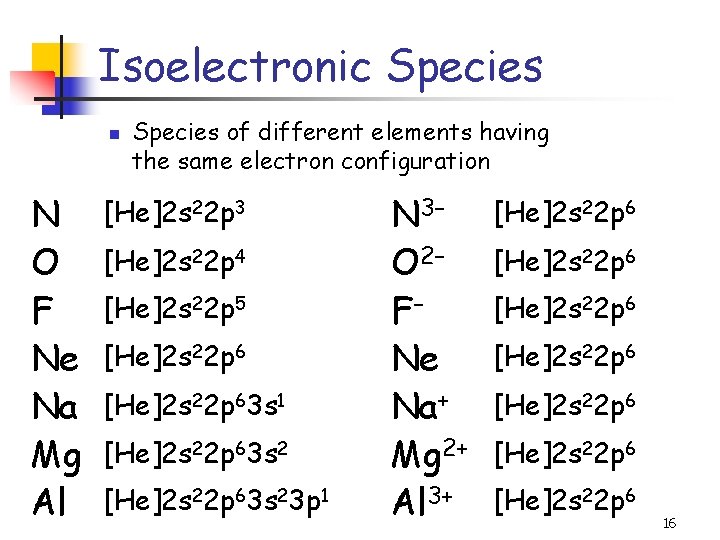The image size is (720, 540).
Task: Click the Al configuration ending in 3p1
Action: (x=217, y=502)
